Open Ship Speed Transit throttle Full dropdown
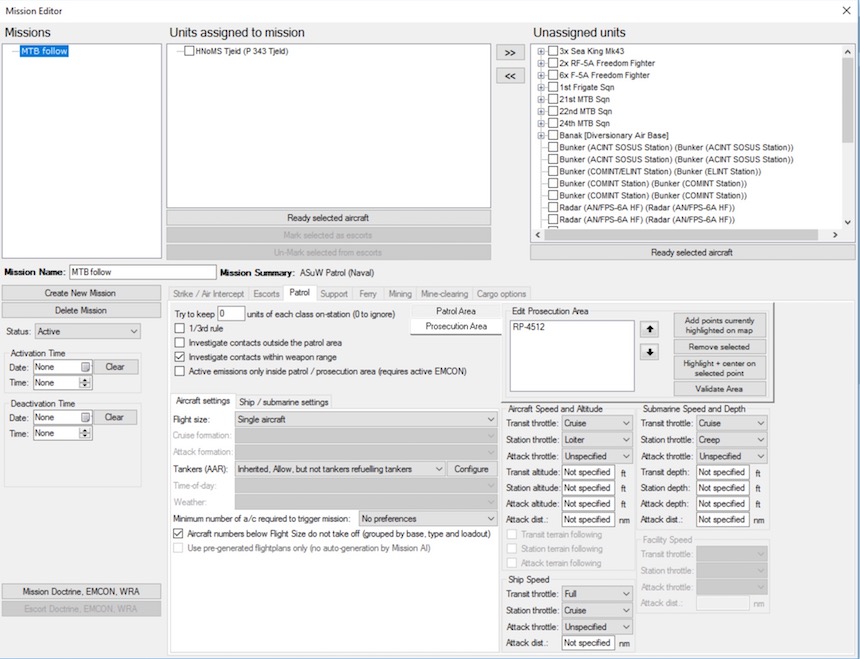This screenshot has height=659, width=860. [597, 594]
